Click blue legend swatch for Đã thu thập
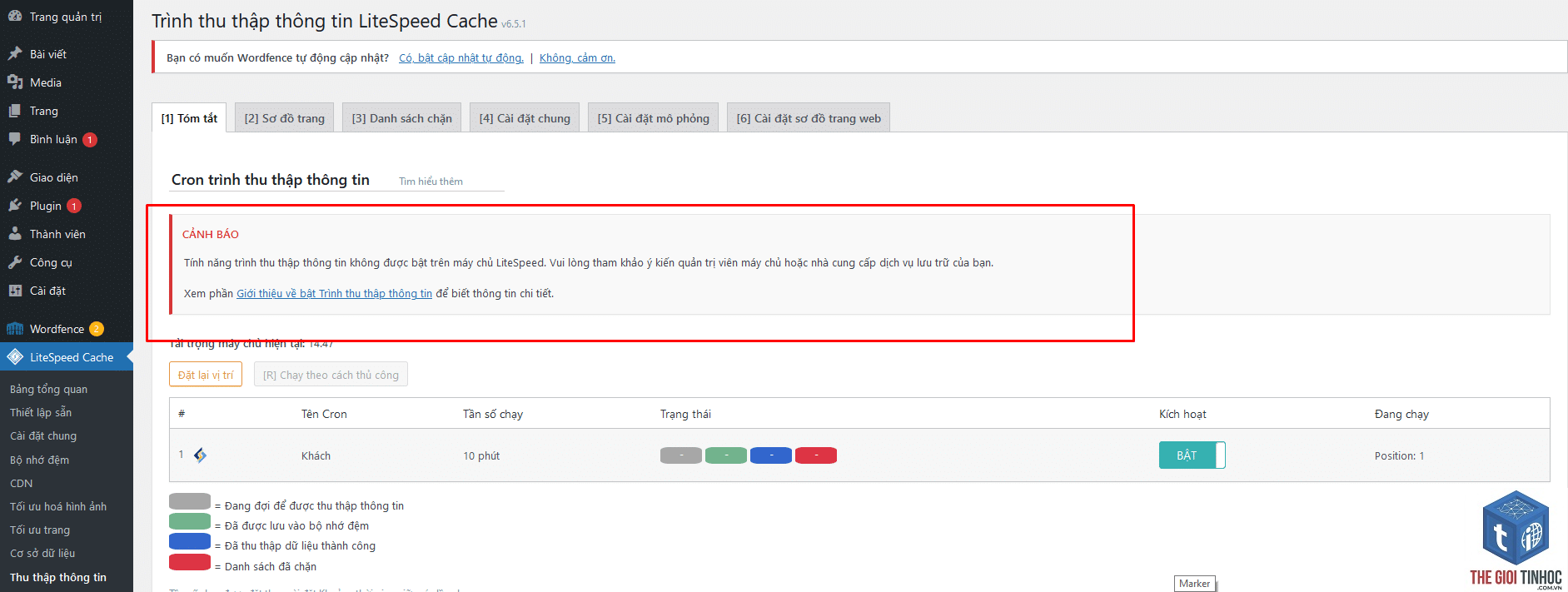The width and height of the screenshot is (1568, 592). [x=190, y=541]
